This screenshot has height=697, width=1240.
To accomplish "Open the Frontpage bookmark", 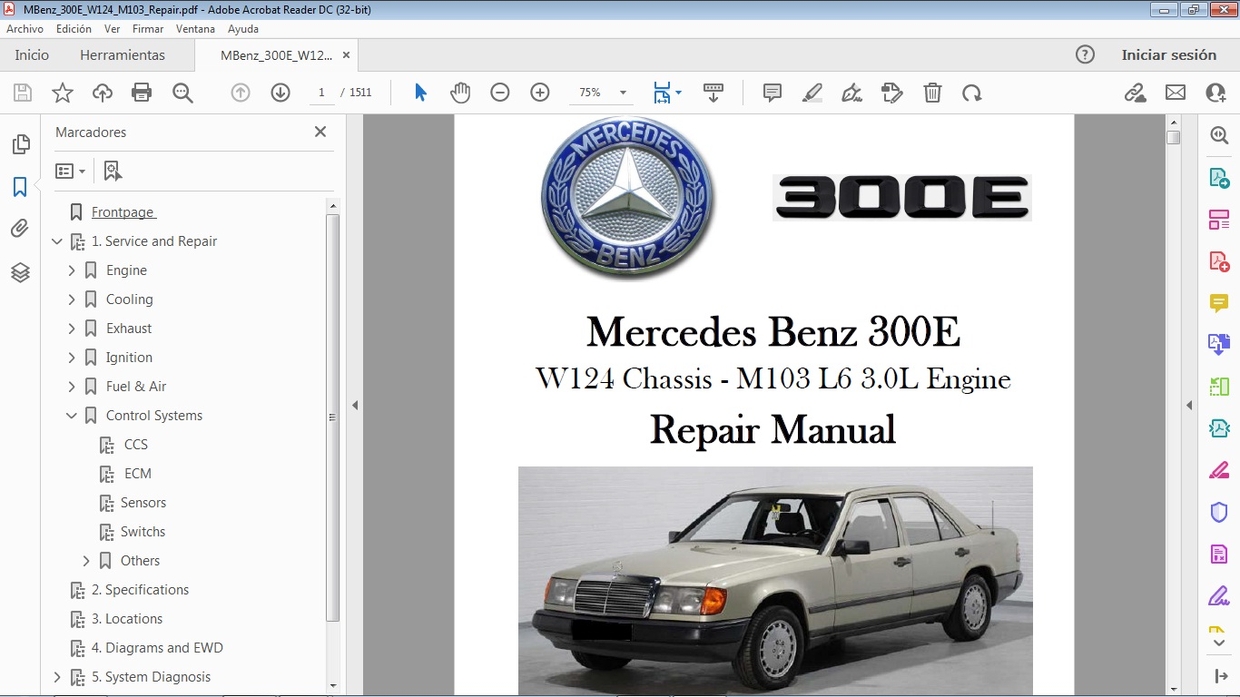I will [123, 212].
